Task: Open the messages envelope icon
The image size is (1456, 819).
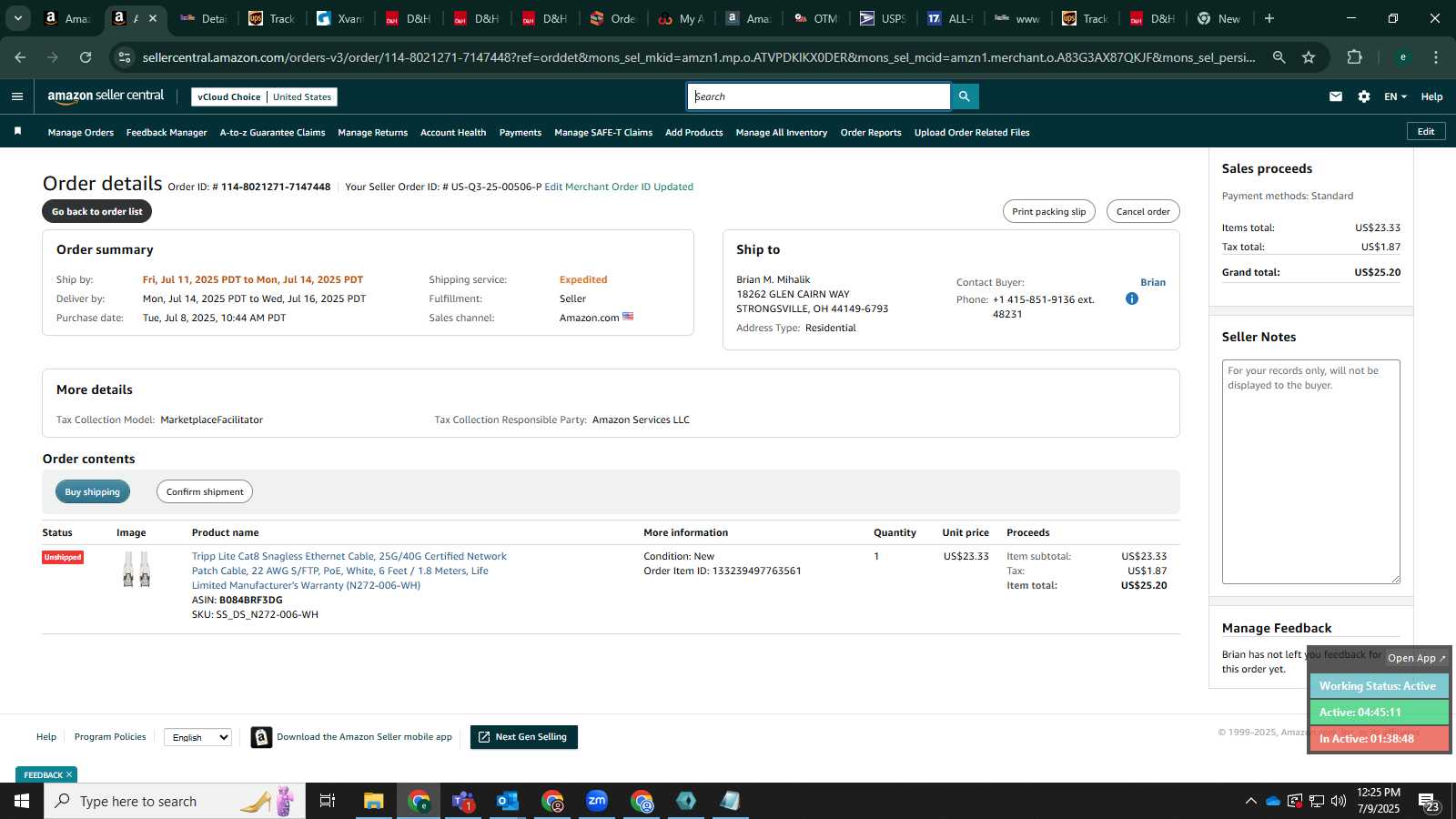Action: 1335,96
